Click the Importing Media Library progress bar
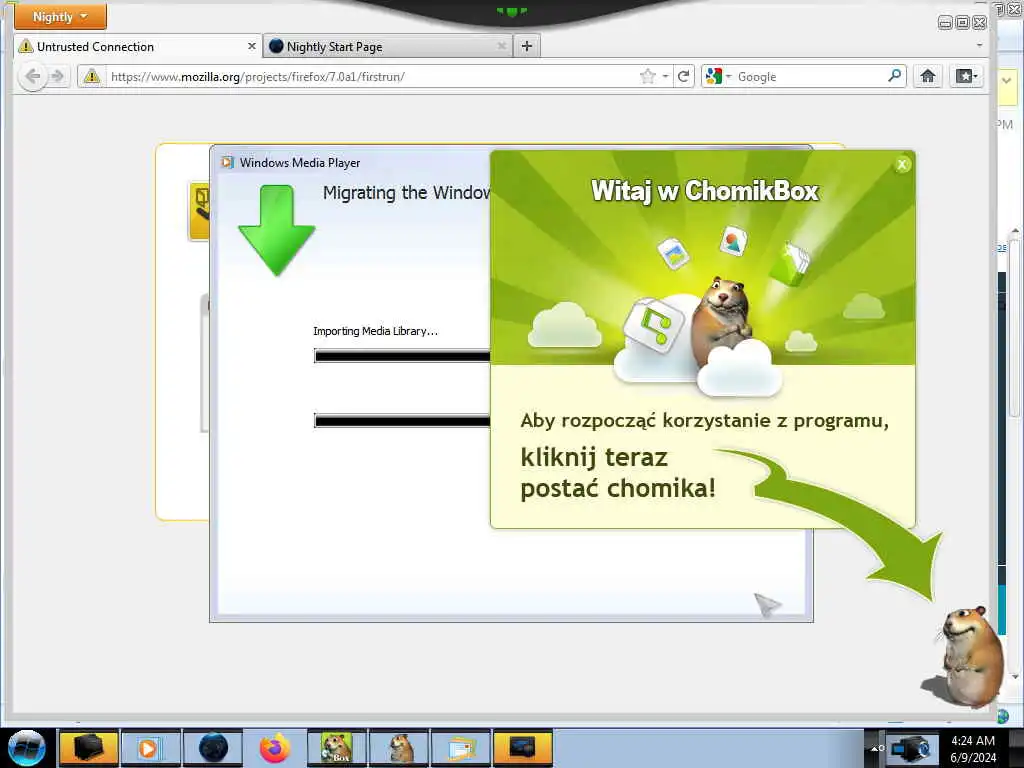Screen dimensions: 1024x768 click(x=402, y=356)
